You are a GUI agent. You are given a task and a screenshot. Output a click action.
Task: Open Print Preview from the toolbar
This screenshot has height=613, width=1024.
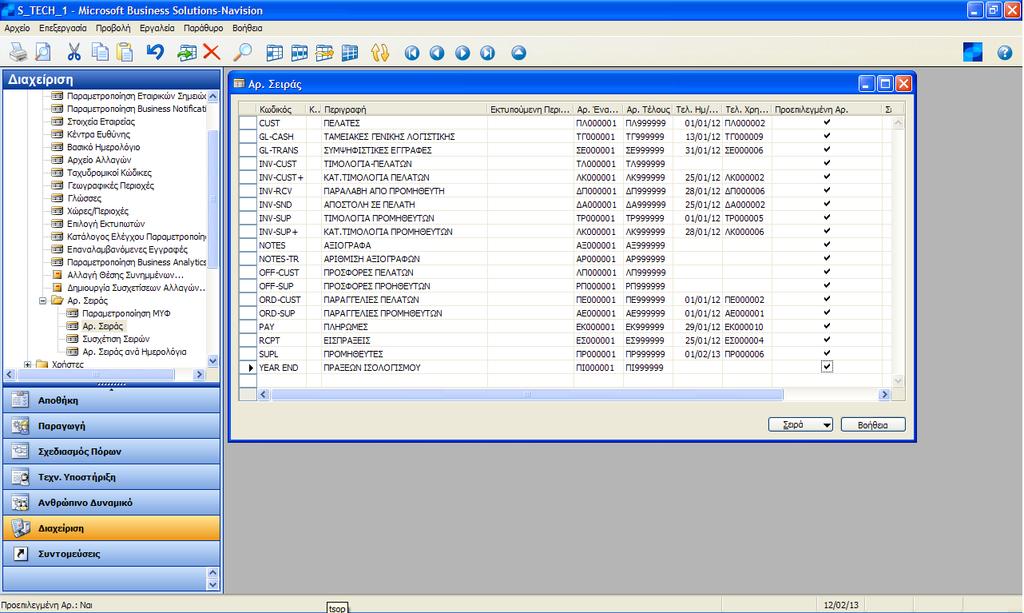pyautogui.click(x=43, y=52)
